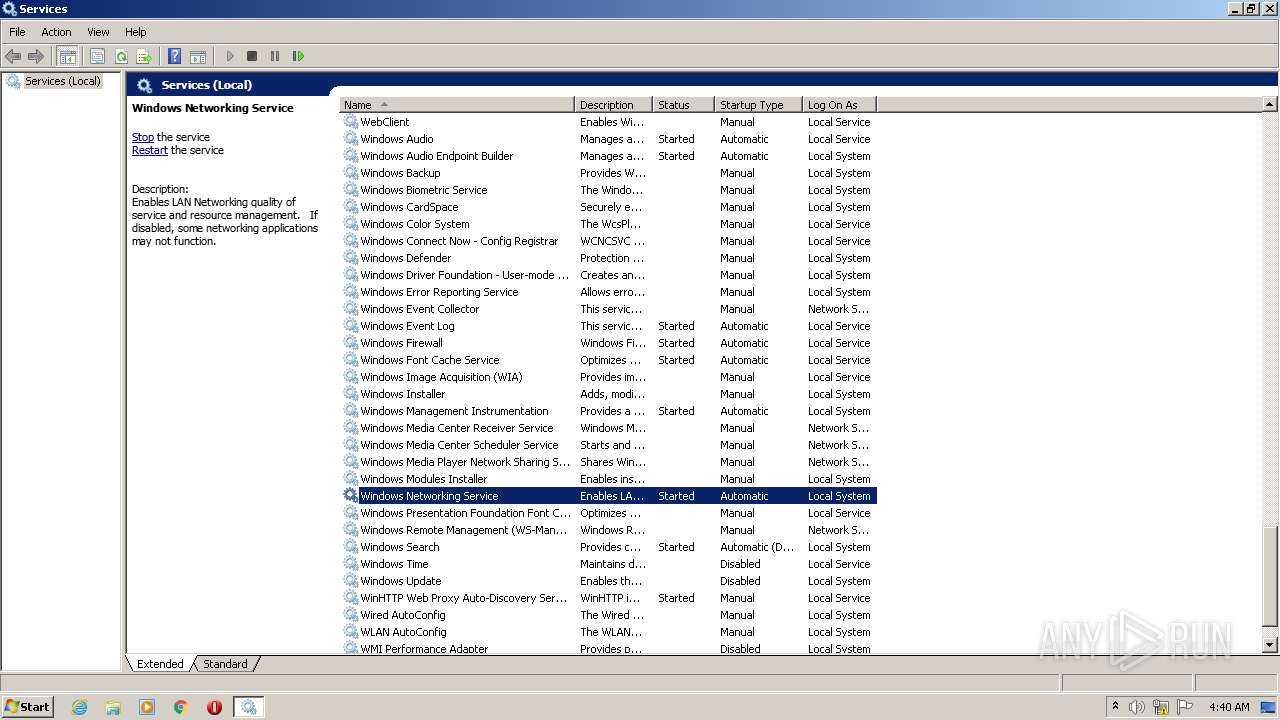
Task: Open the Action Center flag icon
Action: tap(1185, 707)
